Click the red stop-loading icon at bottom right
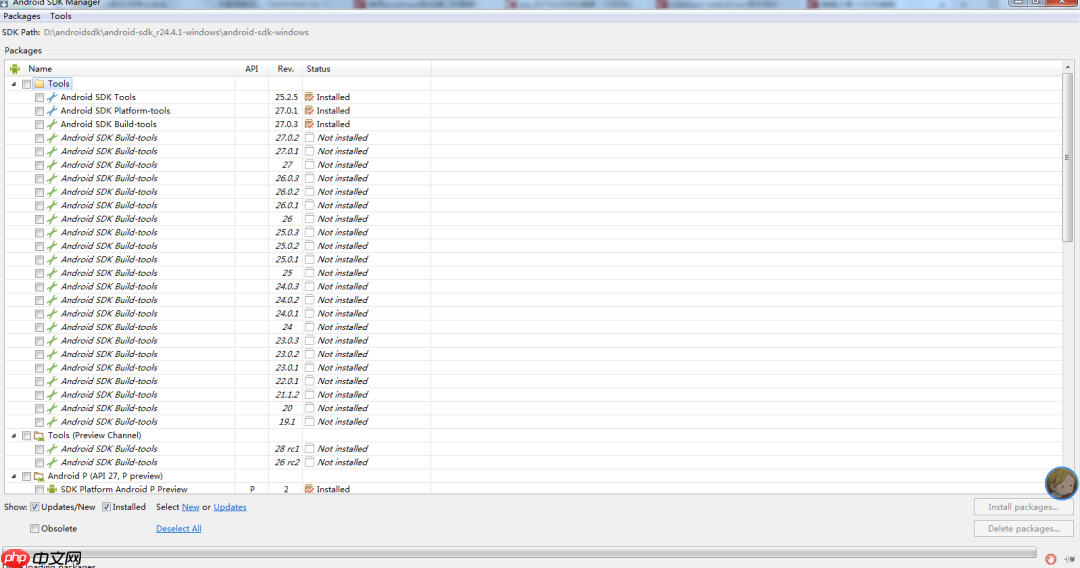The image size is (1080, 568). (1050, 559)
